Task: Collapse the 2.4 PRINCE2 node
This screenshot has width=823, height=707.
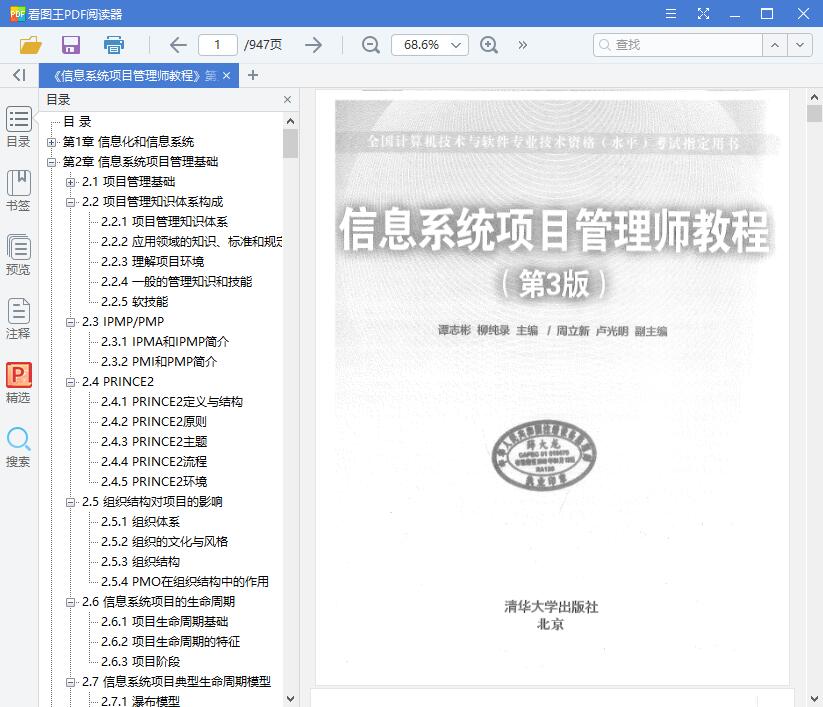Action: pyautogui.click(x=70, y=382)
